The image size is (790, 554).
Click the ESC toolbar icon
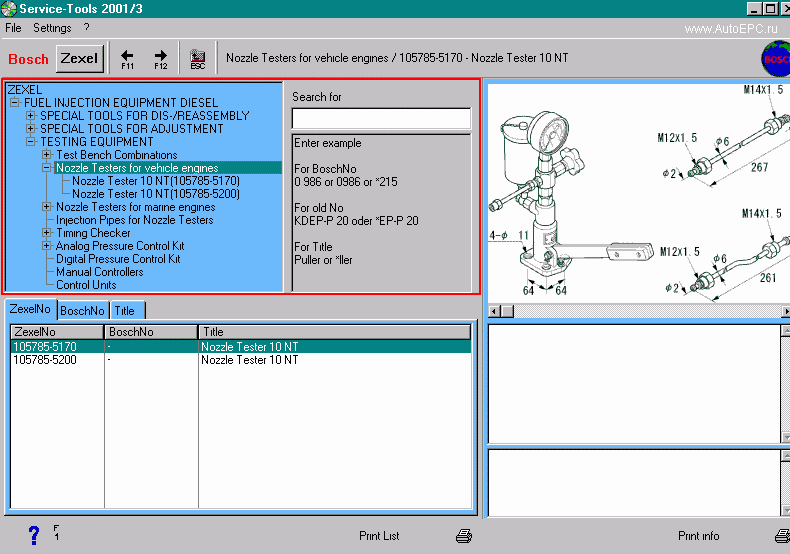[198, 59]
